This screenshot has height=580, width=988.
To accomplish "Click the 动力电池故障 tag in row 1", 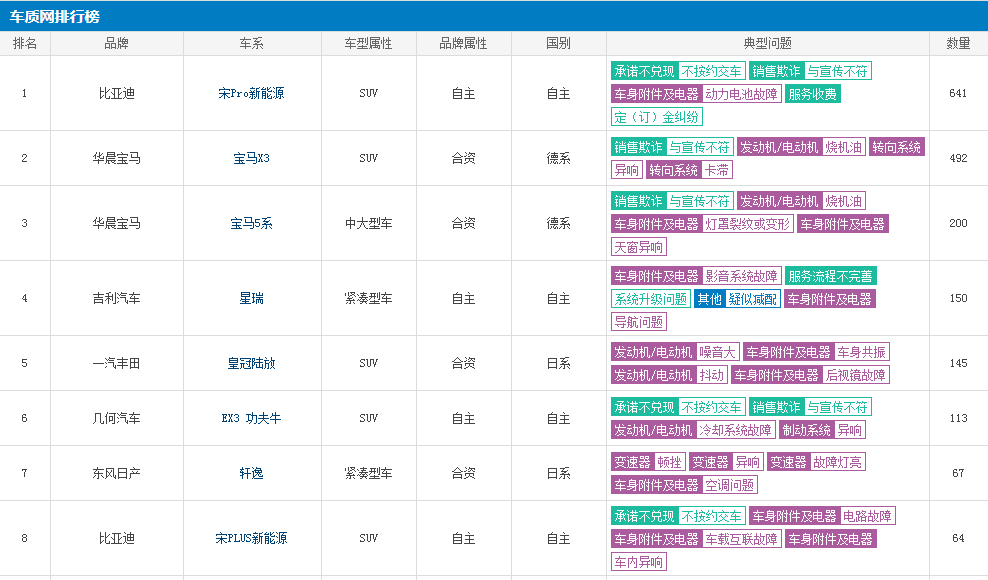I will point(741,94).
